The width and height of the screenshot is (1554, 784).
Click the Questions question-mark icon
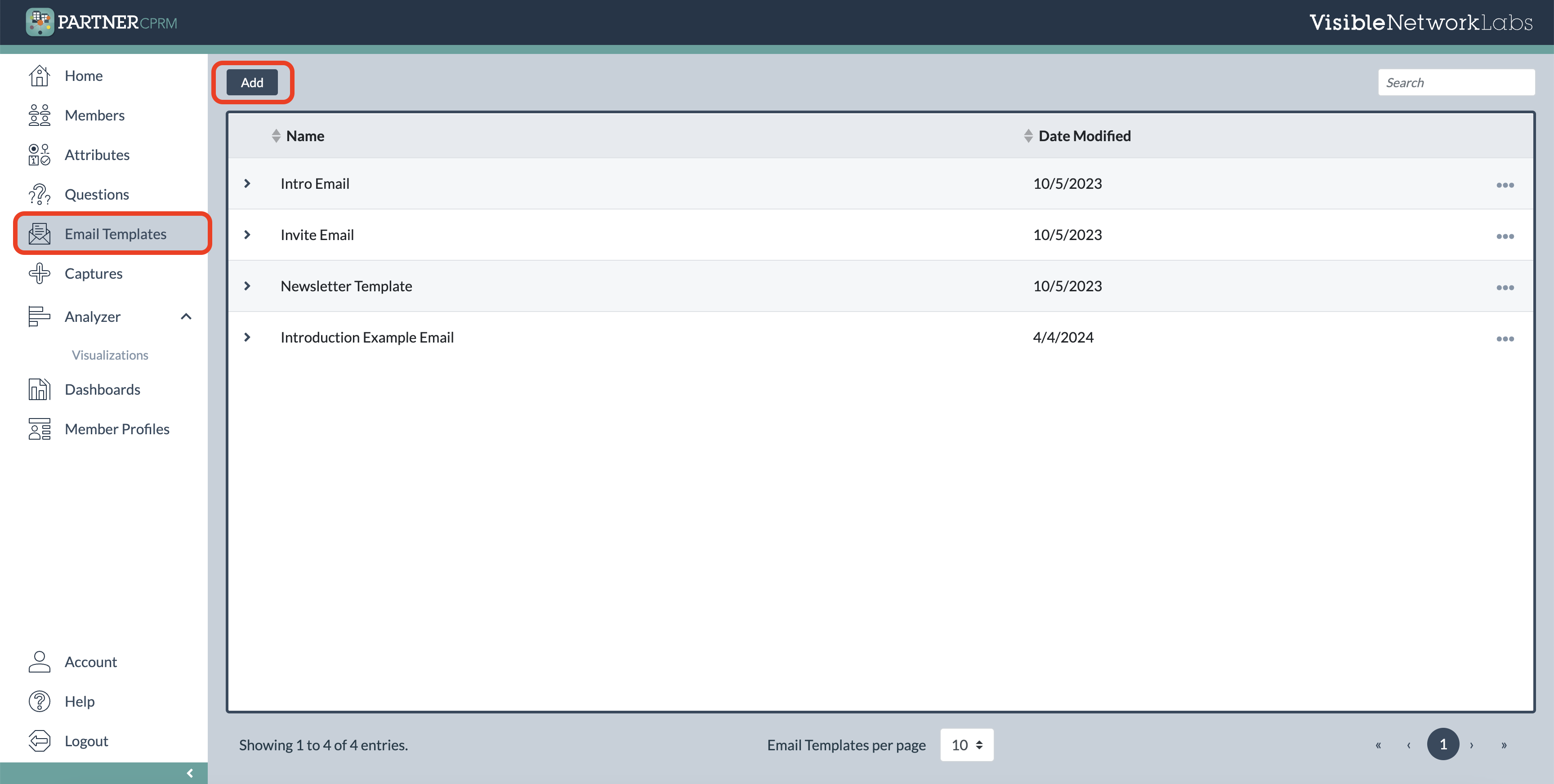click(x=39, y=194)
